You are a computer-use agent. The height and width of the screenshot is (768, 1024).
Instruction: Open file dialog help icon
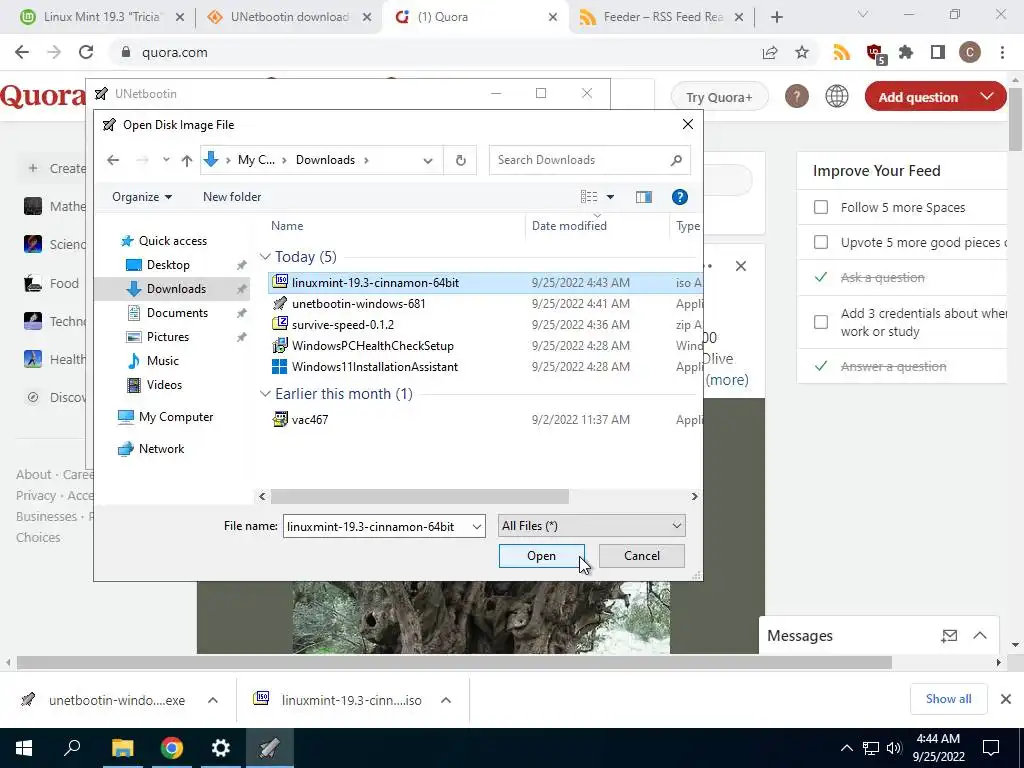pos(679,197)
